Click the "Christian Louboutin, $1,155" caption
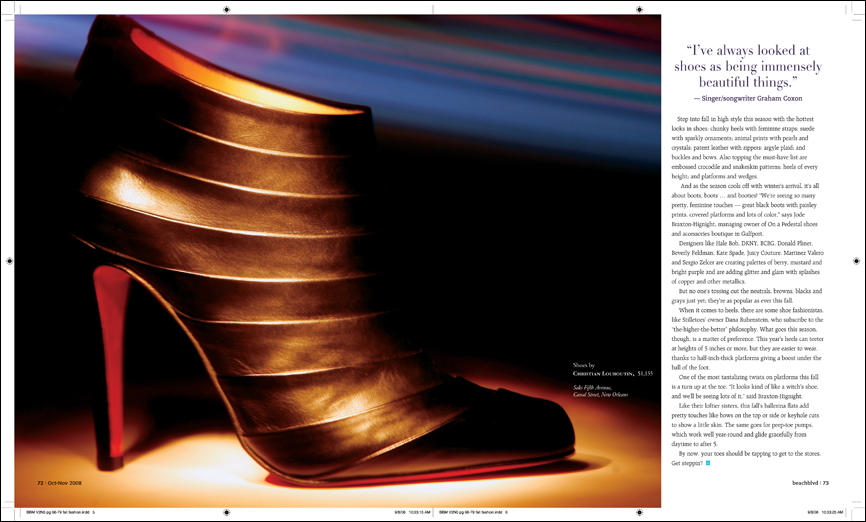This screenshot has width=866, height=522. (x=612, y=373)
